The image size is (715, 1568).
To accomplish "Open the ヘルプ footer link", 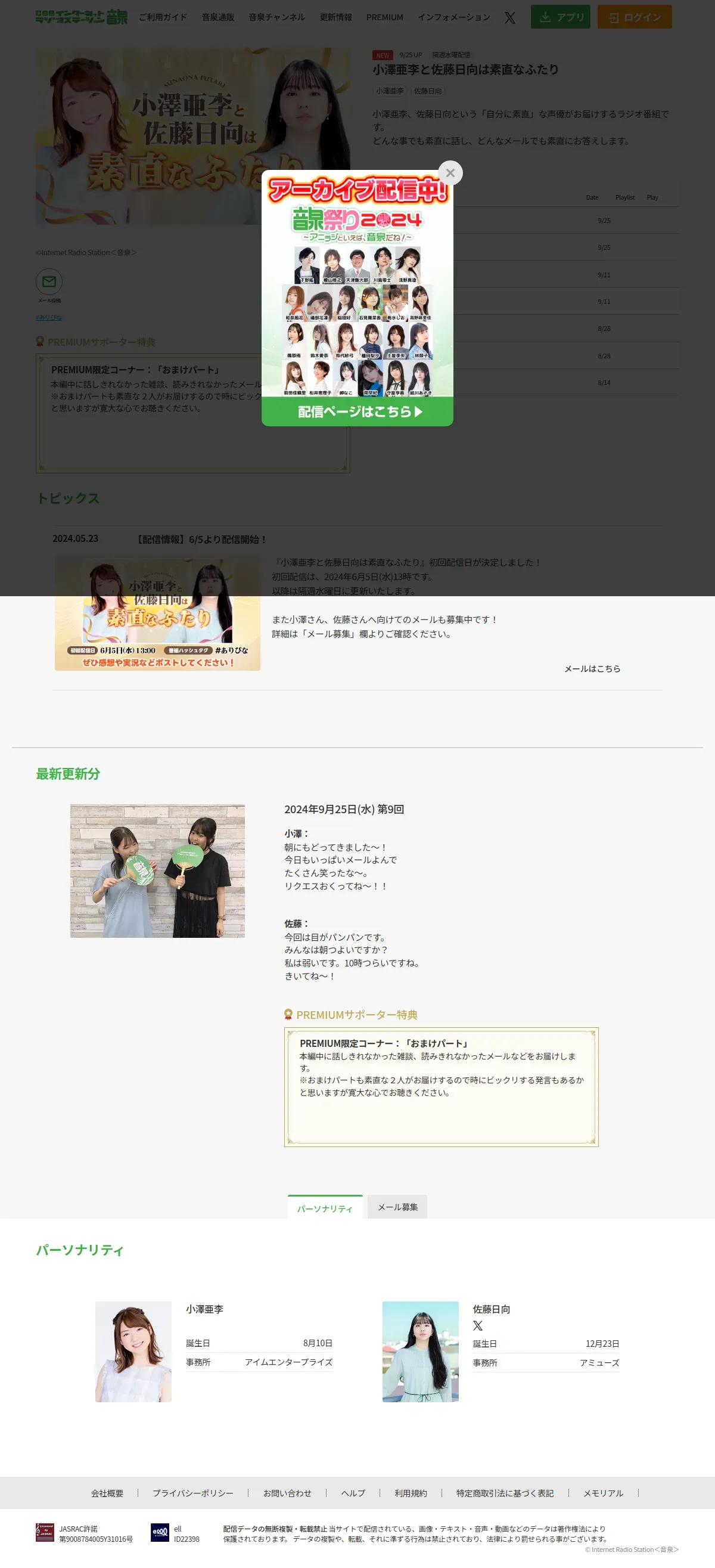I will 353,1493.
